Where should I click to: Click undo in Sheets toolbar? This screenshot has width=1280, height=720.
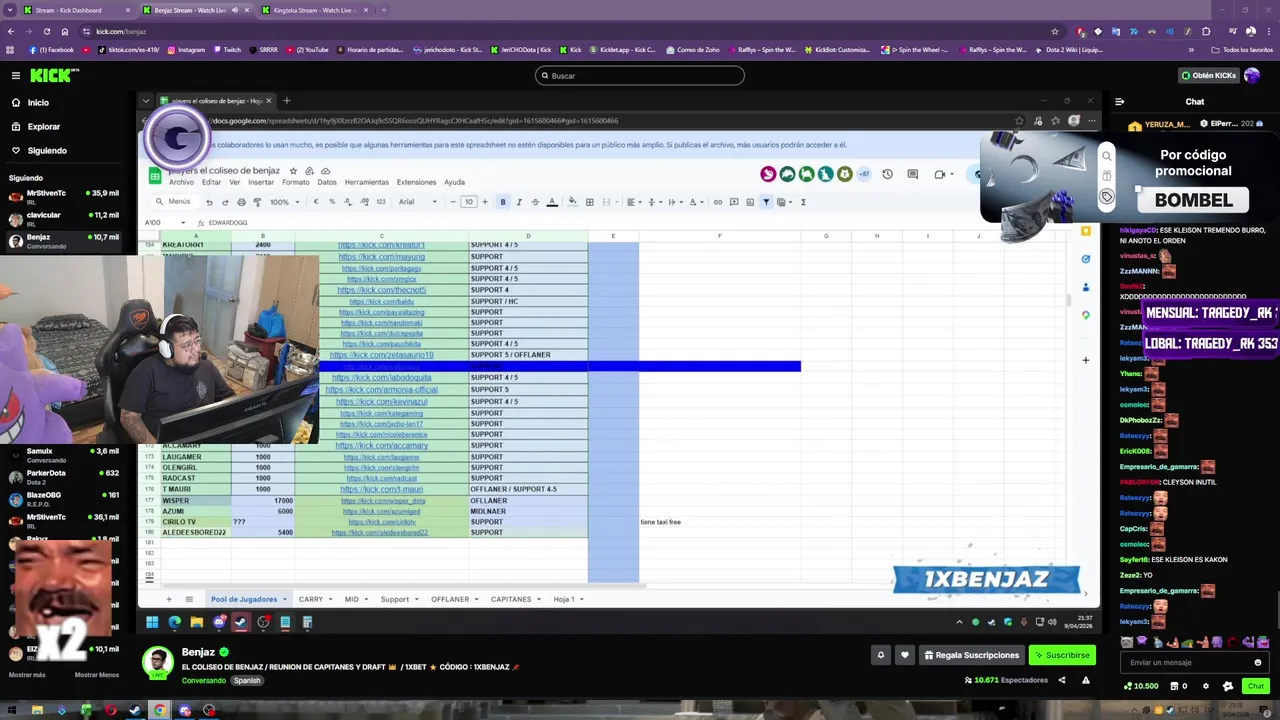point(209,202)
